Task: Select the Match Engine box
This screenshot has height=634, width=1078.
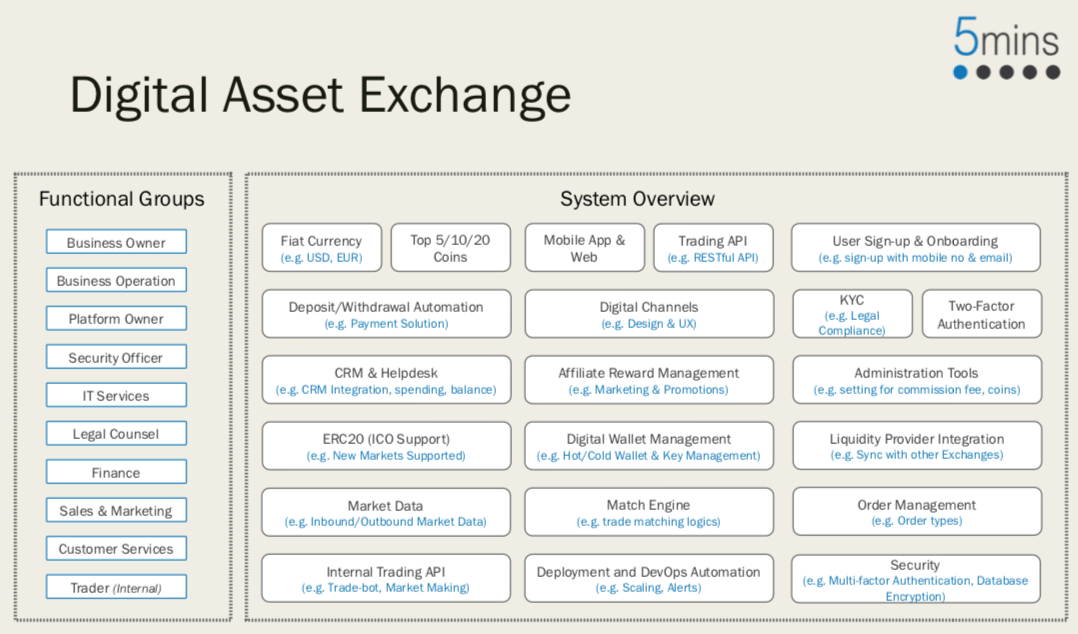Action: pyautogui.click(x=649, y=512)
